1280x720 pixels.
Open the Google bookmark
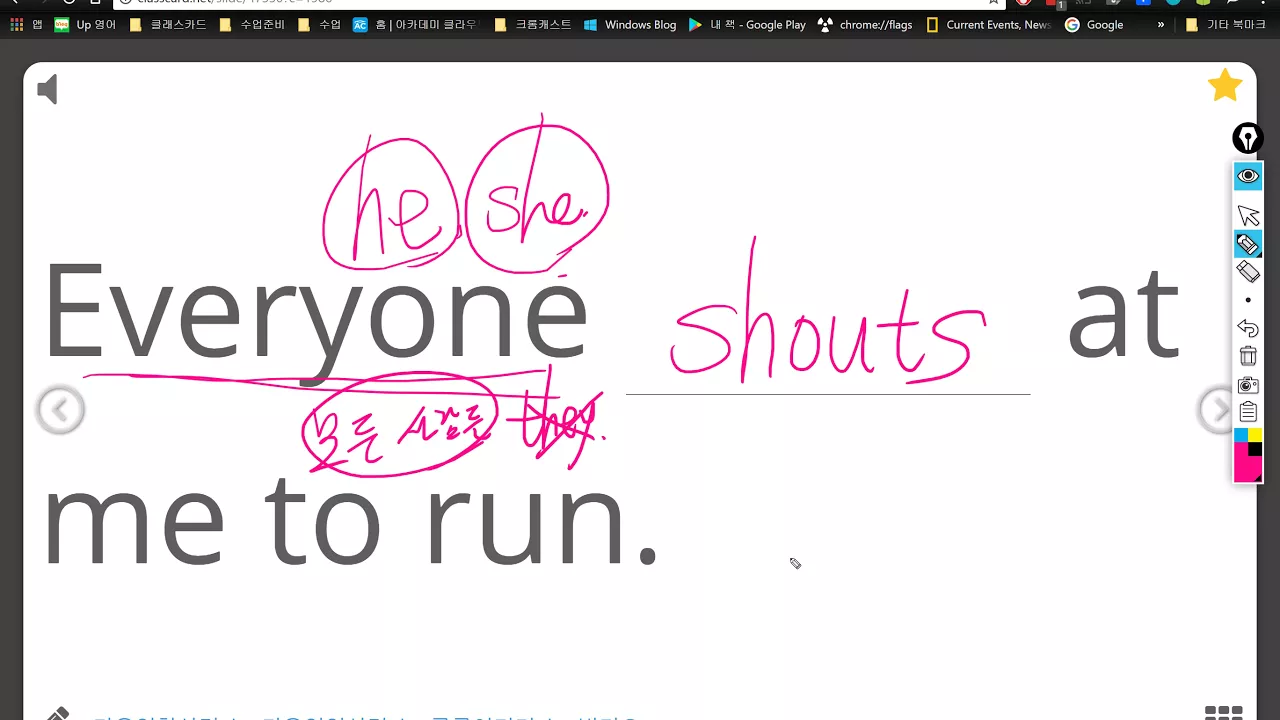point(1094,25)
